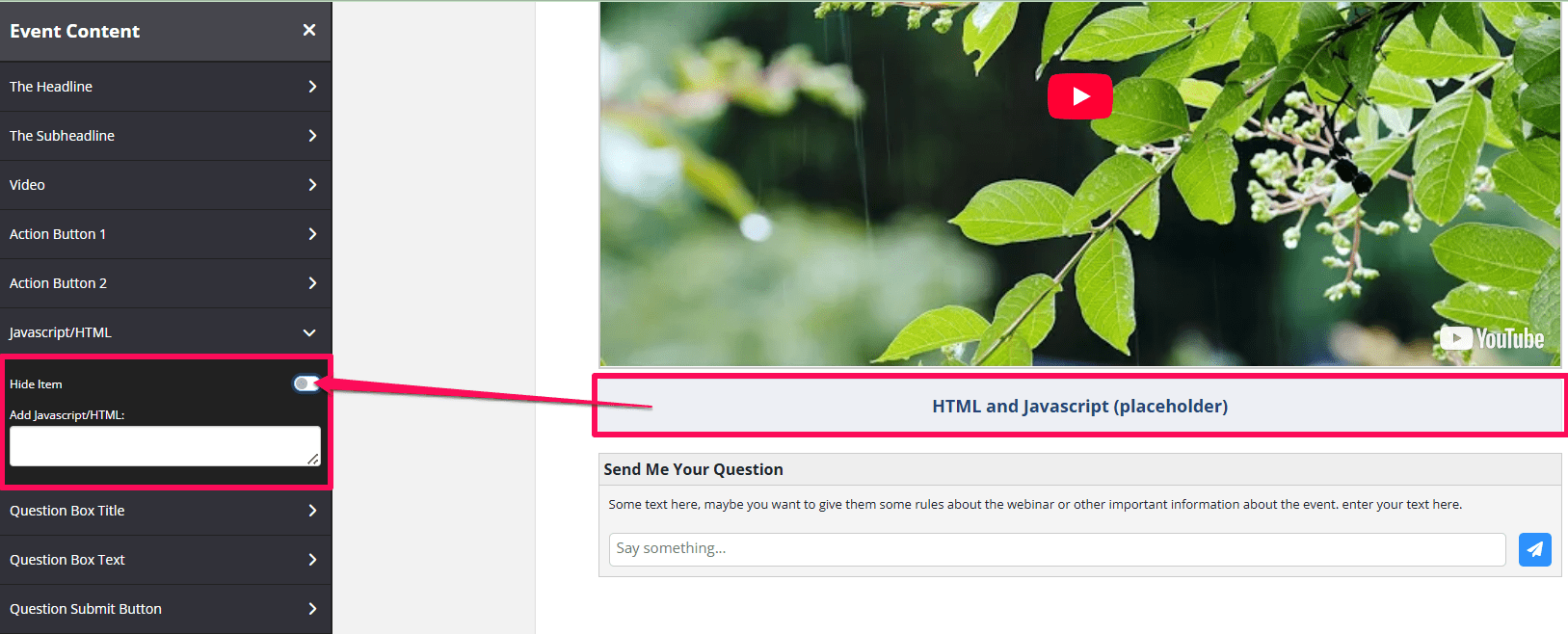
Task: Open Question Submit Button section
Action: tap(166, 609)
